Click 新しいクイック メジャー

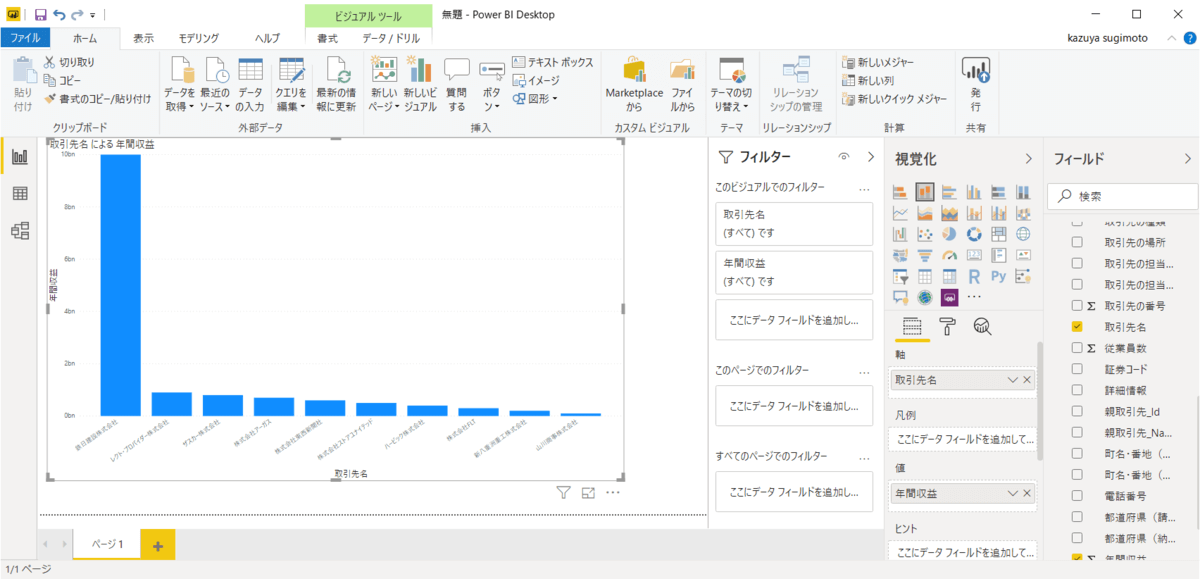tap(894, 98)
